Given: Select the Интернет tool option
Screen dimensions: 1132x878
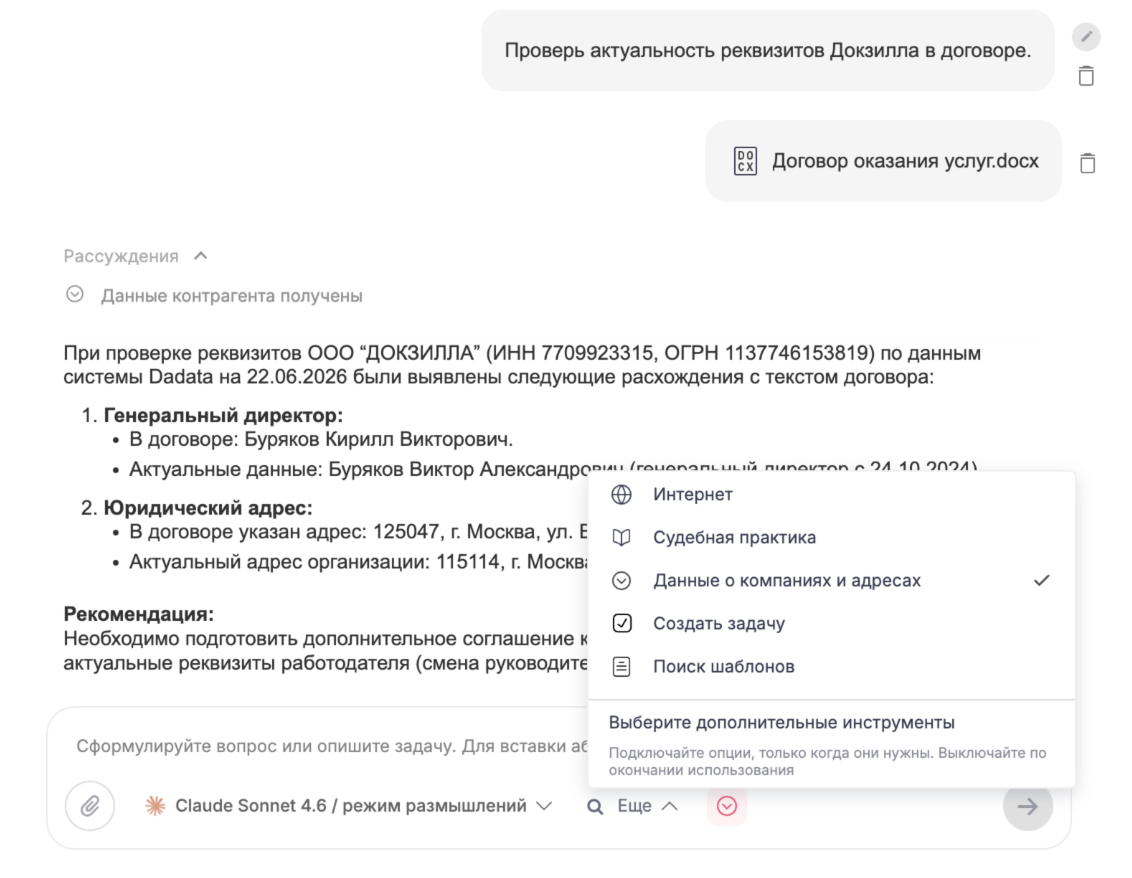Looking at the screenshot, I should click(x=832, y=495).
